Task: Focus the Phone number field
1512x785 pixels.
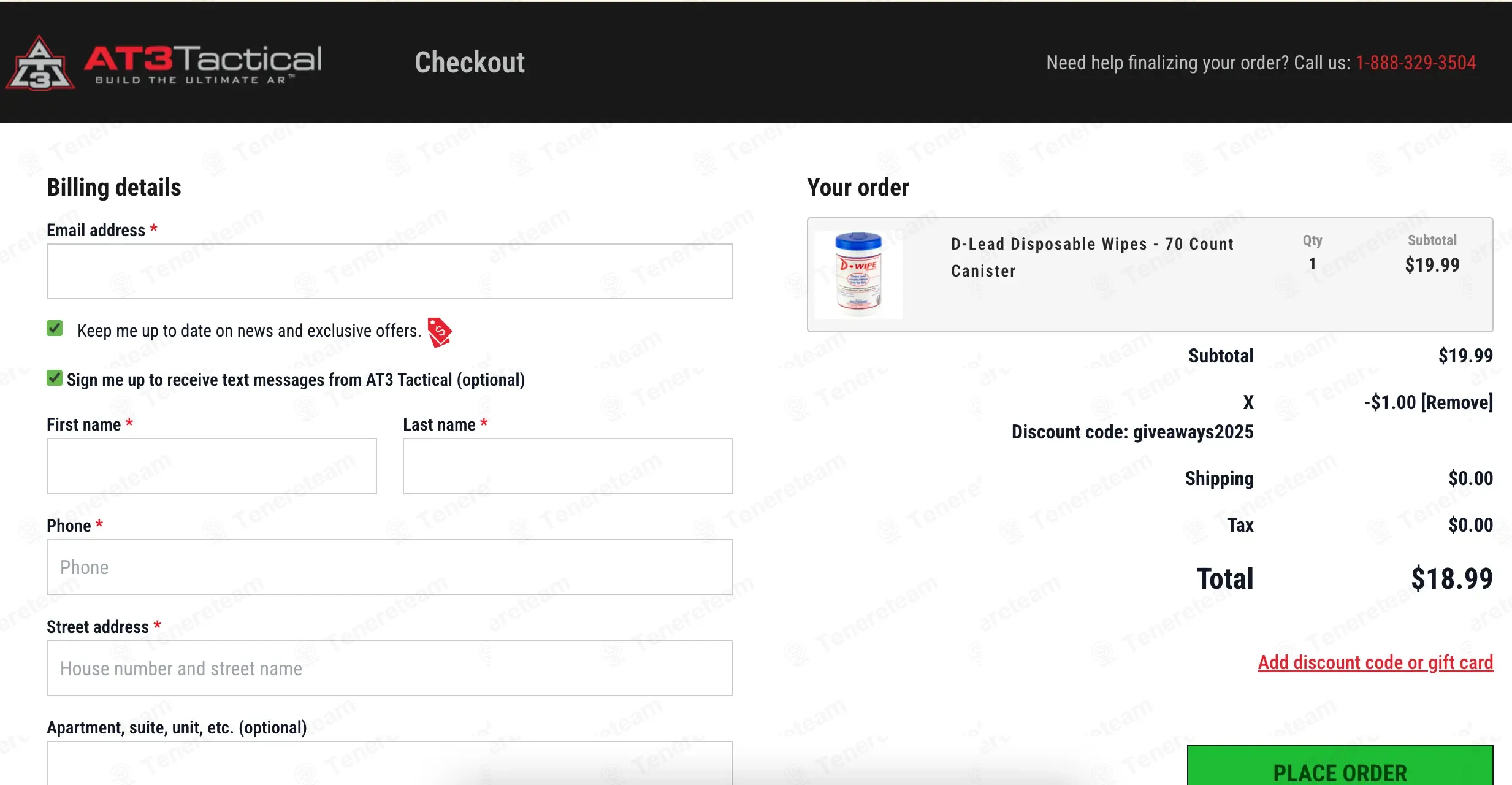Action: coord(389,567)
